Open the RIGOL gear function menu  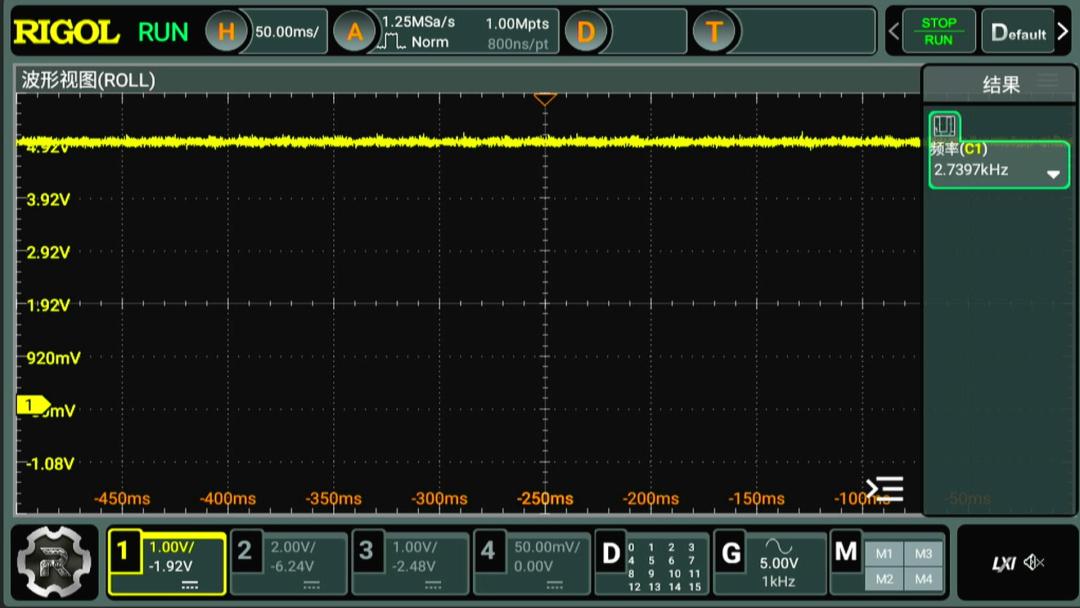tap(54, 561)
